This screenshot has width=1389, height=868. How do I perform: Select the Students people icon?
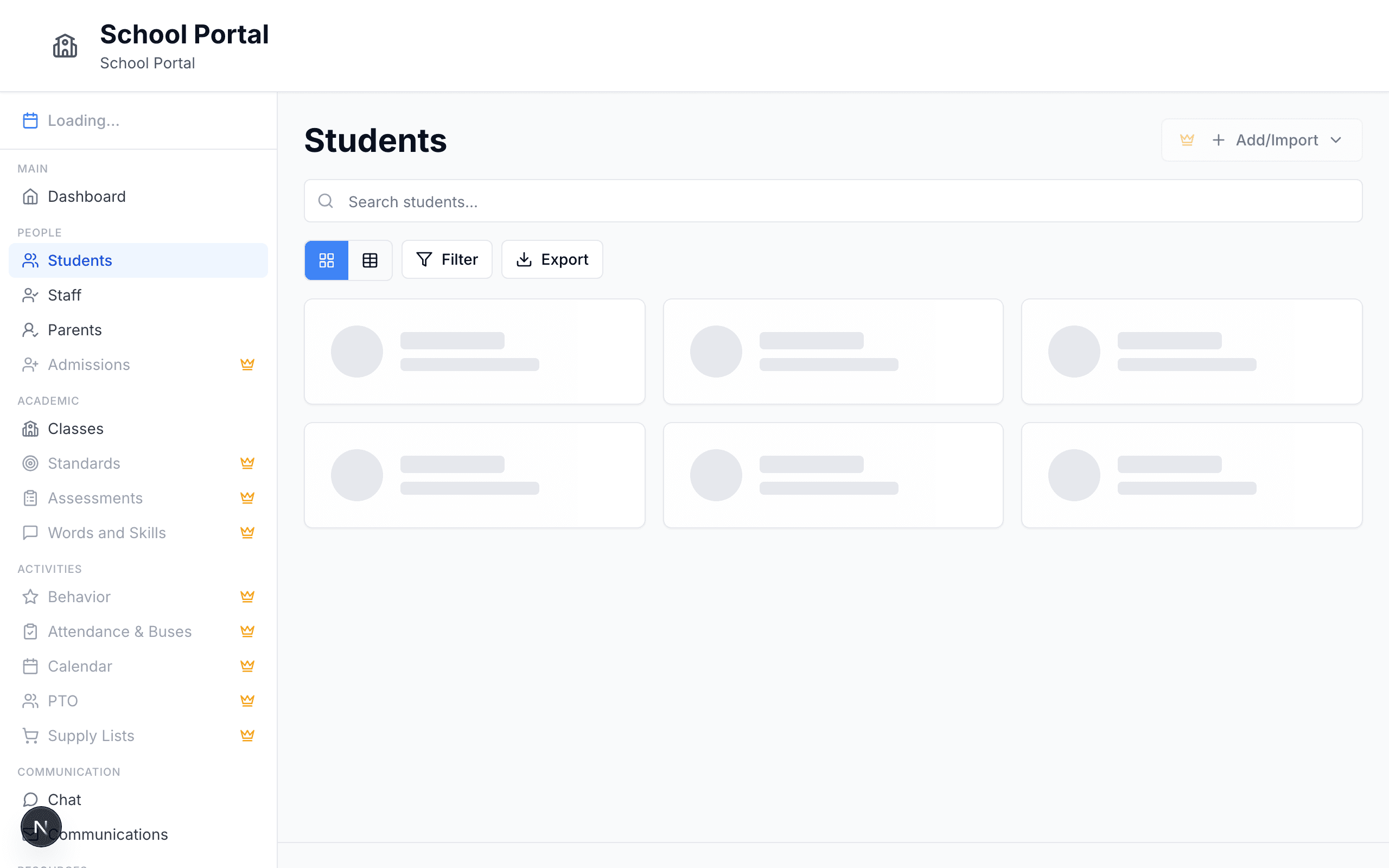point(30,260)
